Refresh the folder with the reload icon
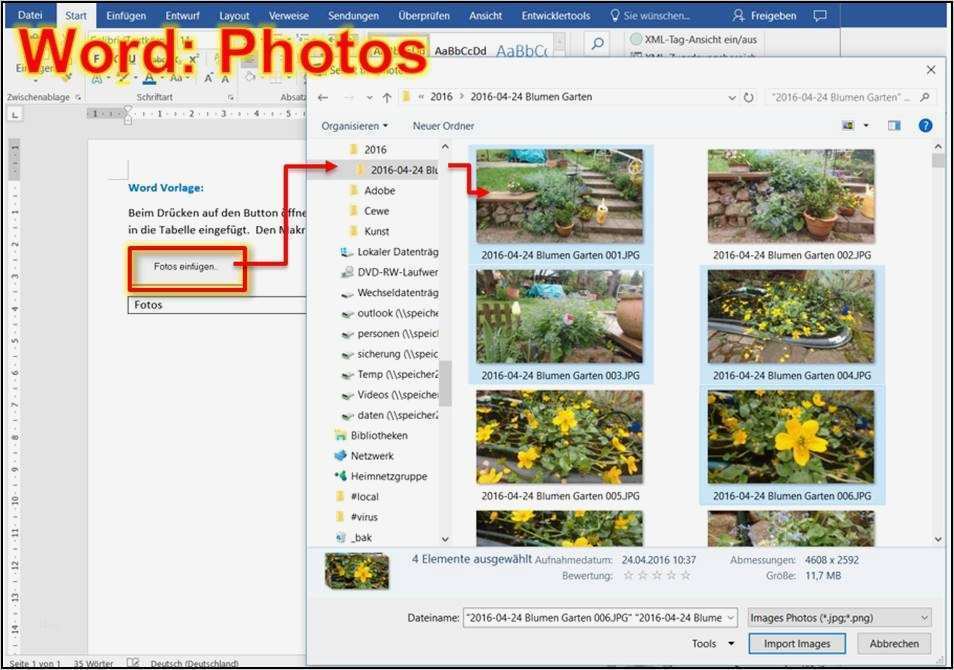Viewport: 954px width, 670px height. (749, 97)
